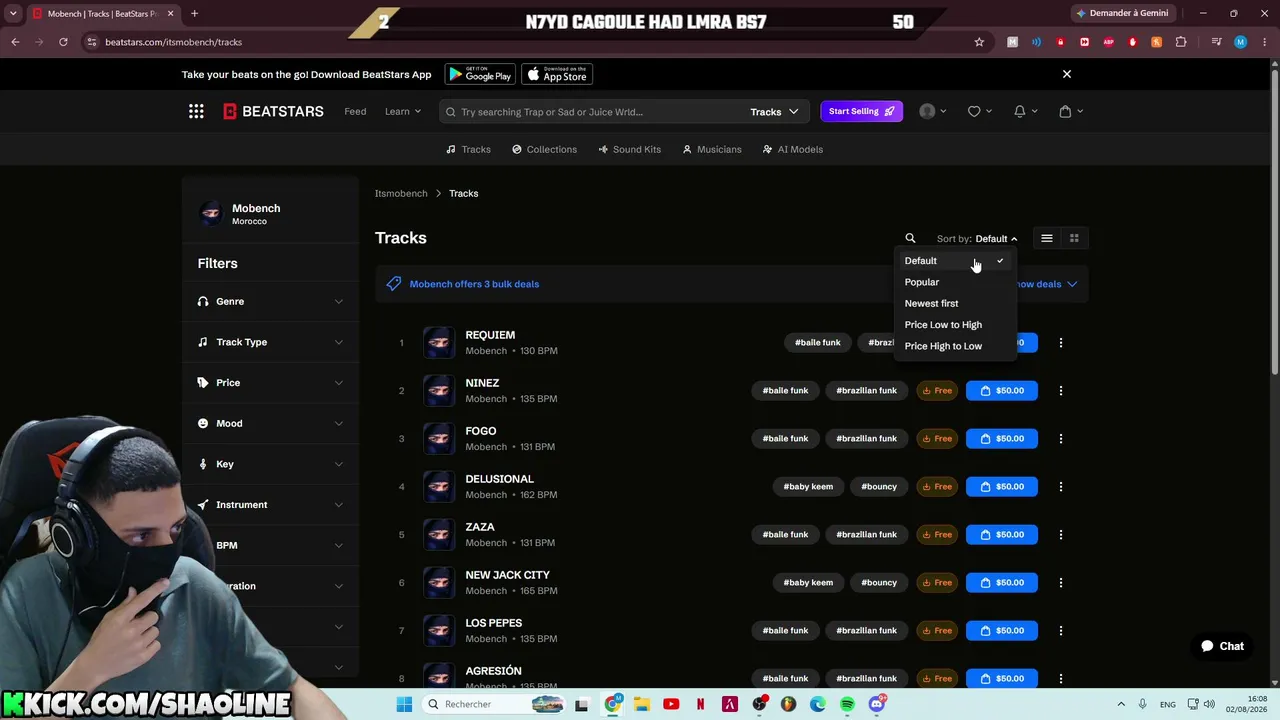Open the user profile avatar menu
Screen dimensions: 1280x720
coord(927,111)
